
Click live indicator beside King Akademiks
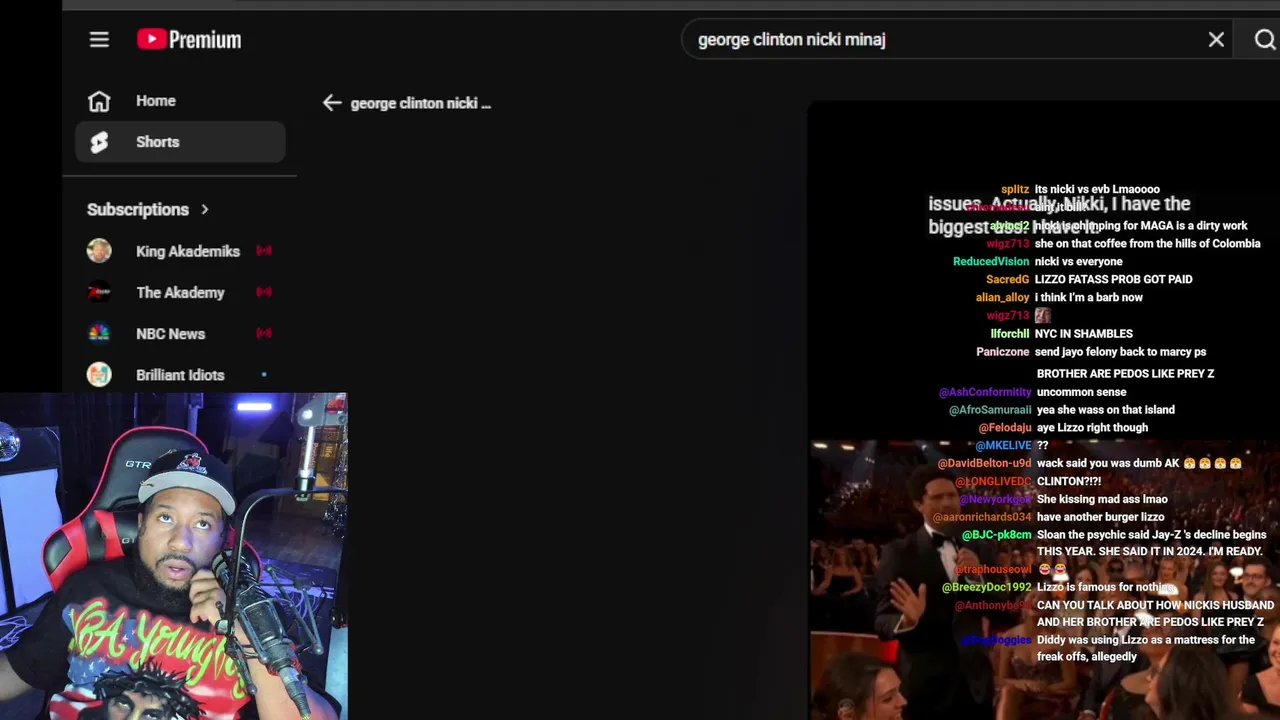pos(264,251)
